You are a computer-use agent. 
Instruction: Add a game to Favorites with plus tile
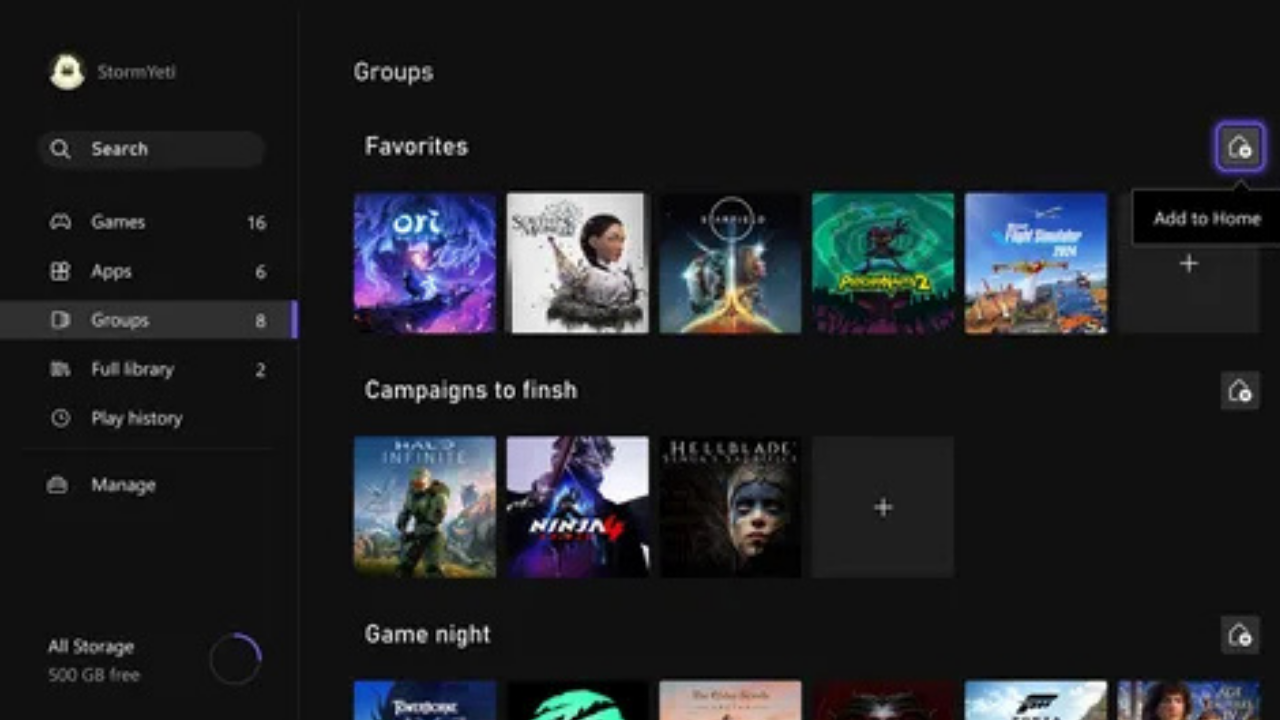(x=1189, y=263)
